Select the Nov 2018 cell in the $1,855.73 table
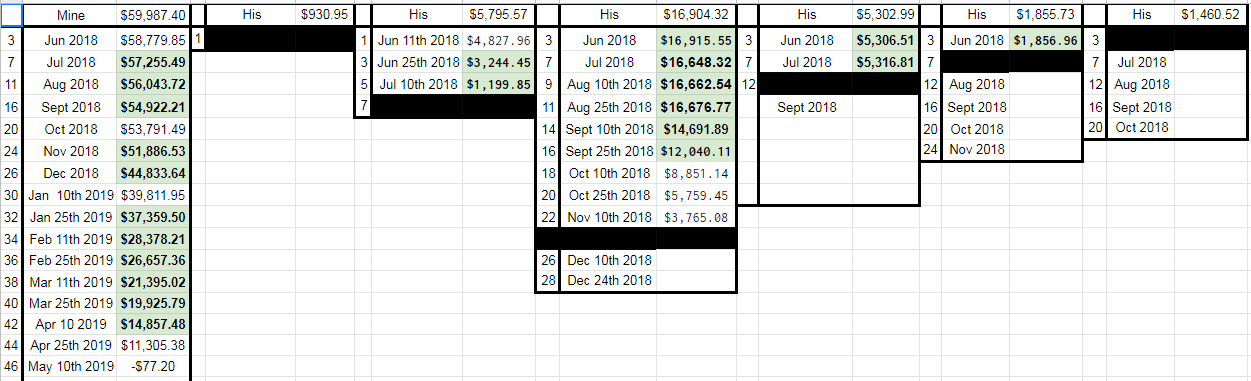The height and width of the screenshot is (381, 1251). point(975,150)
